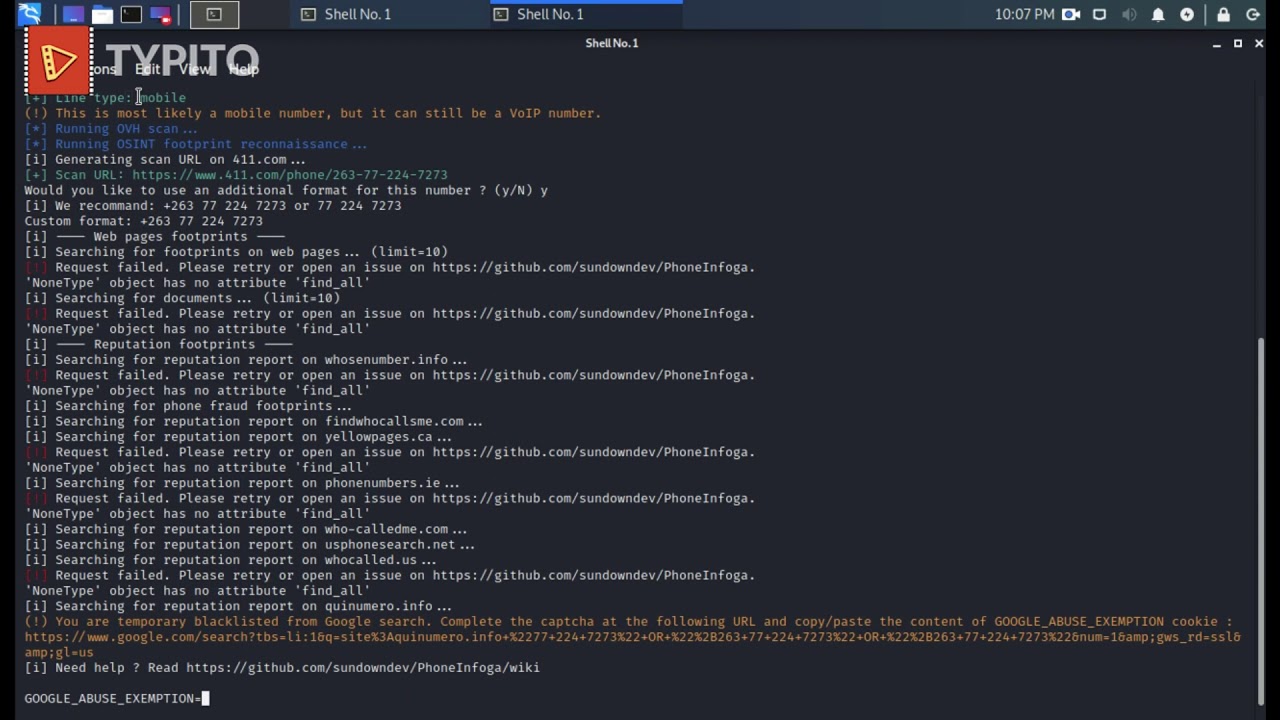
Task: Click 'Searching for documents... (limit=10)' line
Action: point(182,298)
